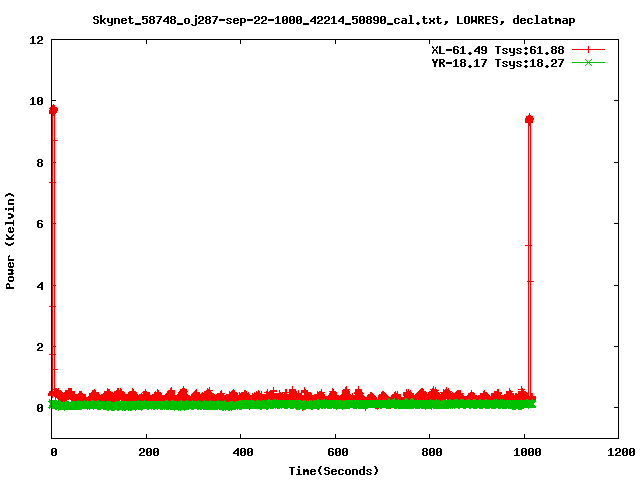This screenshot has width=640, height=480.
Task: Click the red XL legend line sample
Action: point(588,50)
